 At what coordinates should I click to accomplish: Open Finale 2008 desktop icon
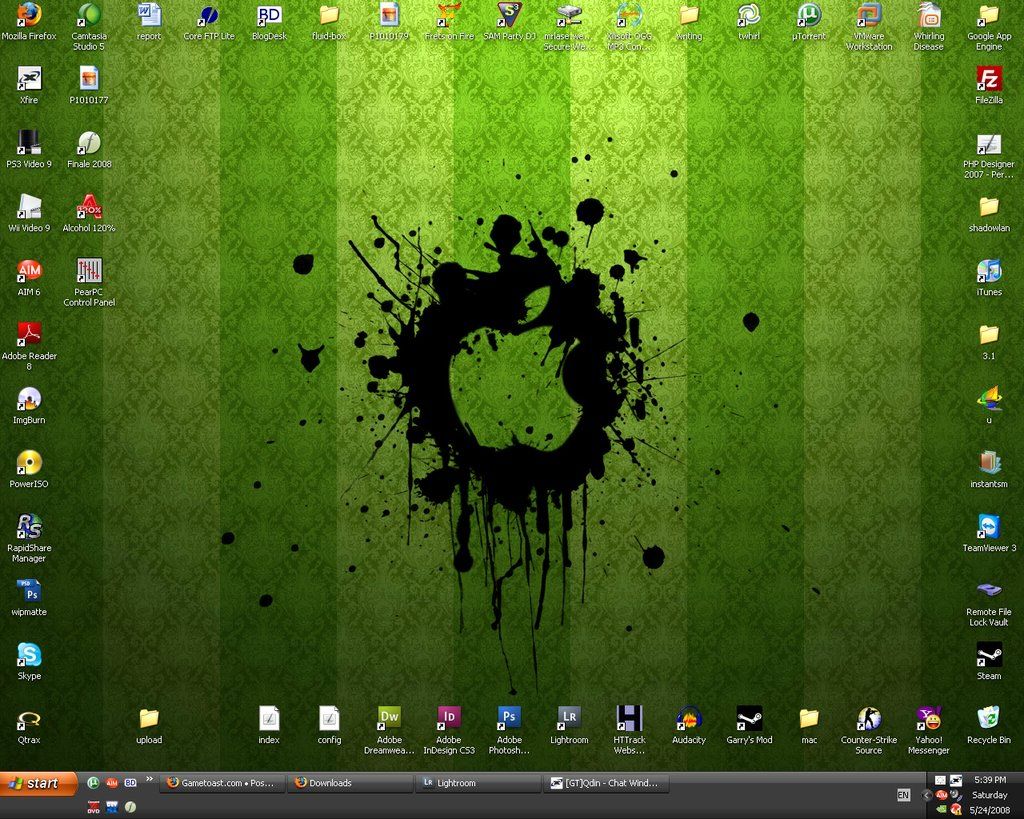(x=89, y=150)
